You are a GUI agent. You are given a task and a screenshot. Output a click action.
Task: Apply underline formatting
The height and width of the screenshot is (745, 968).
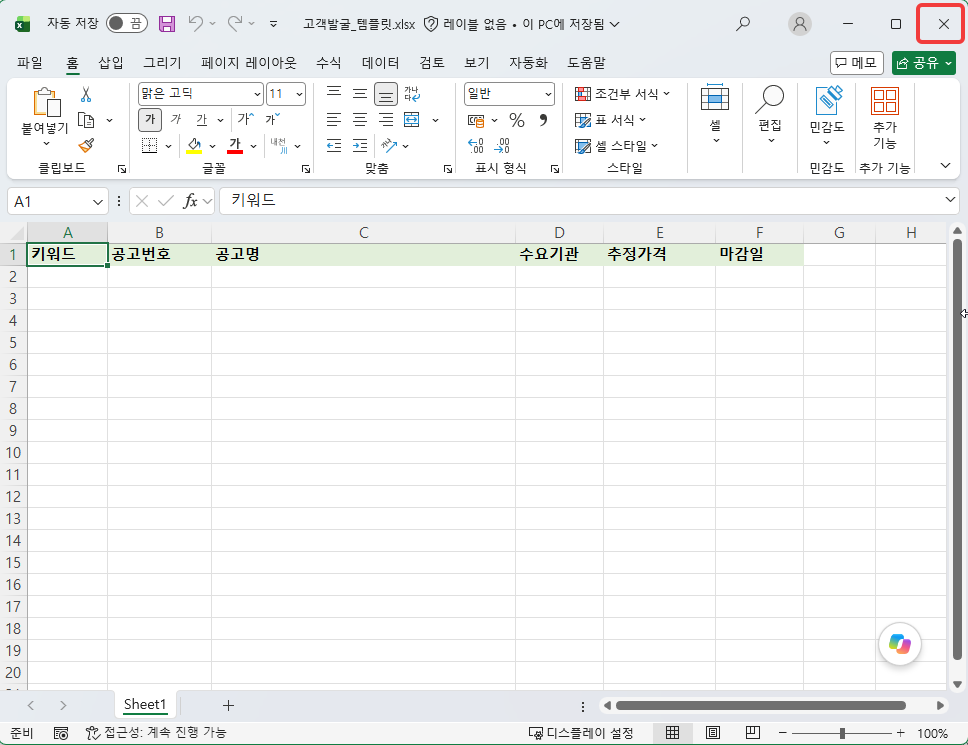point(201,119)
